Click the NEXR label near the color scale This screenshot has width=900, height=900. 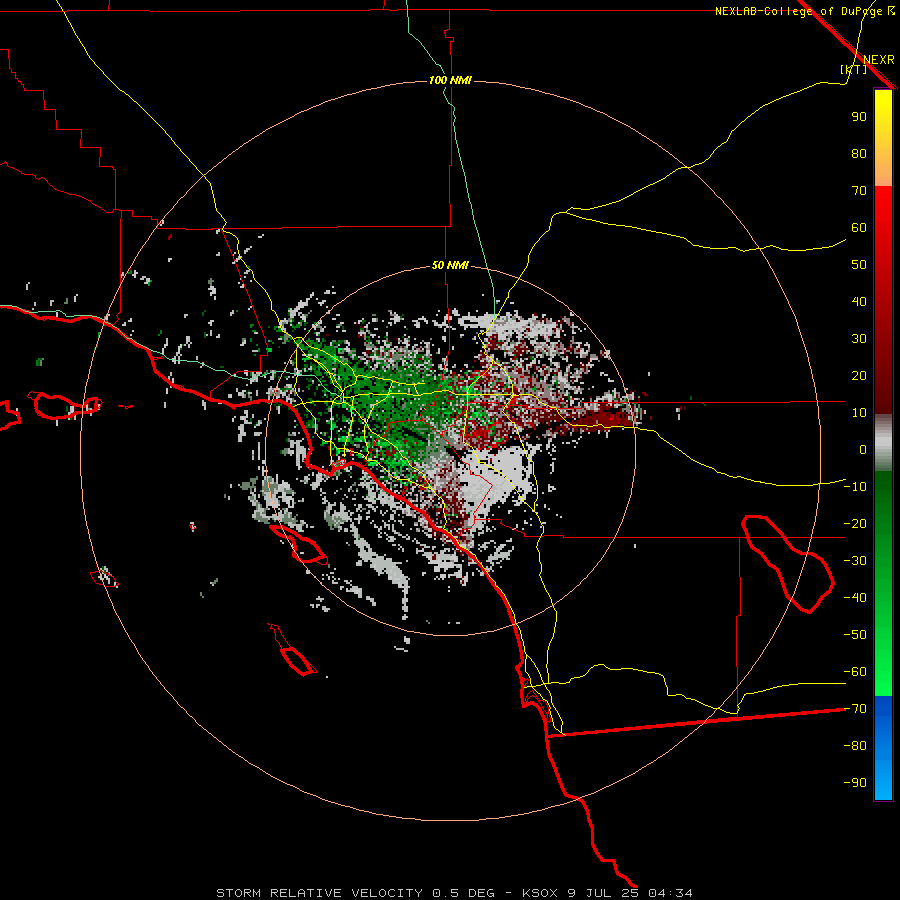click(878, 60)
